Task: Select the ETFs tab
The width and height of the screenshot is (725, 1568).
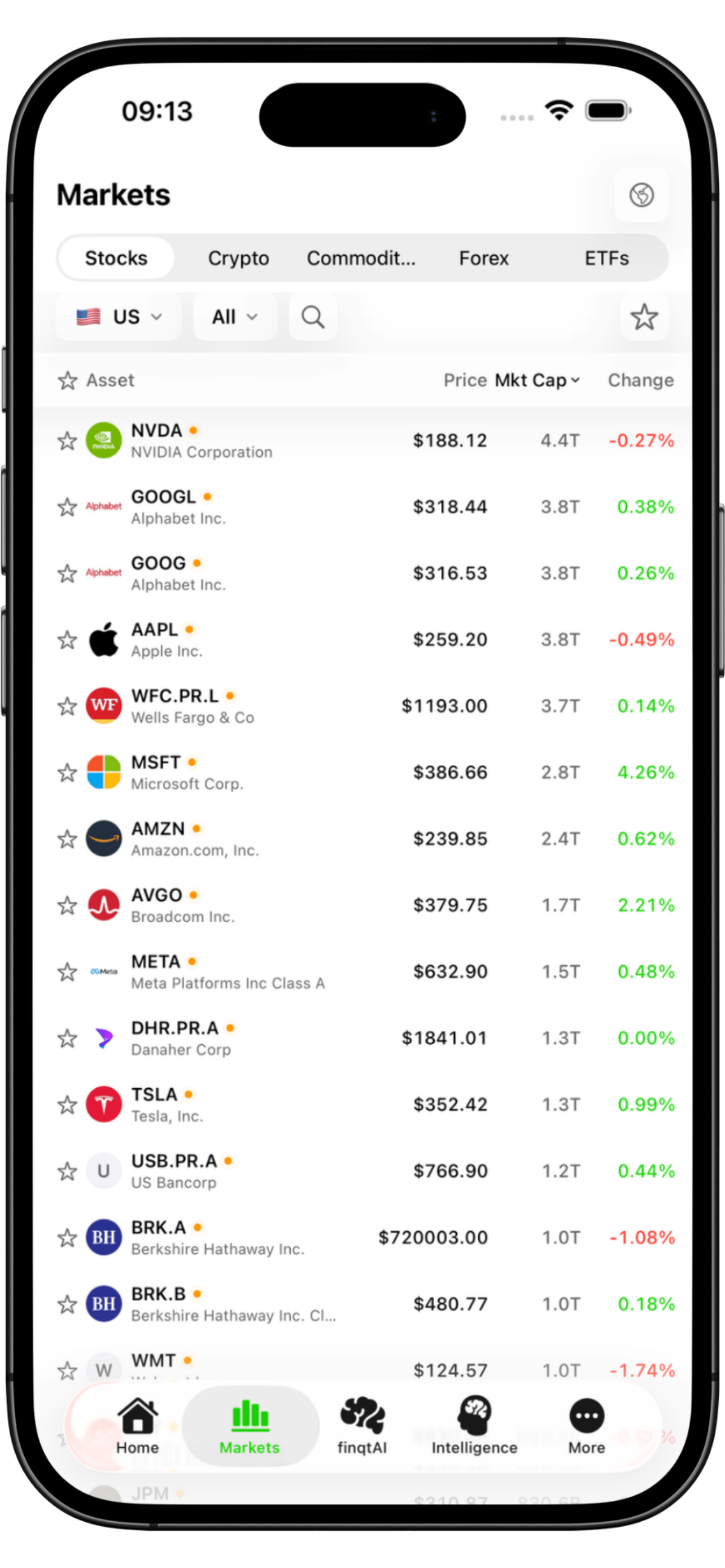Action: 606,258
